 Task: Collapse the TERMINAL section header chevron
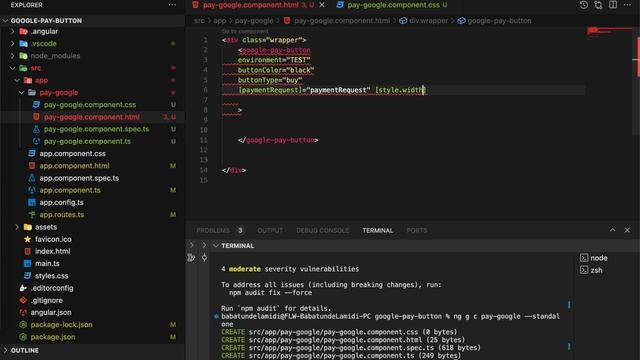click(216, 246)
